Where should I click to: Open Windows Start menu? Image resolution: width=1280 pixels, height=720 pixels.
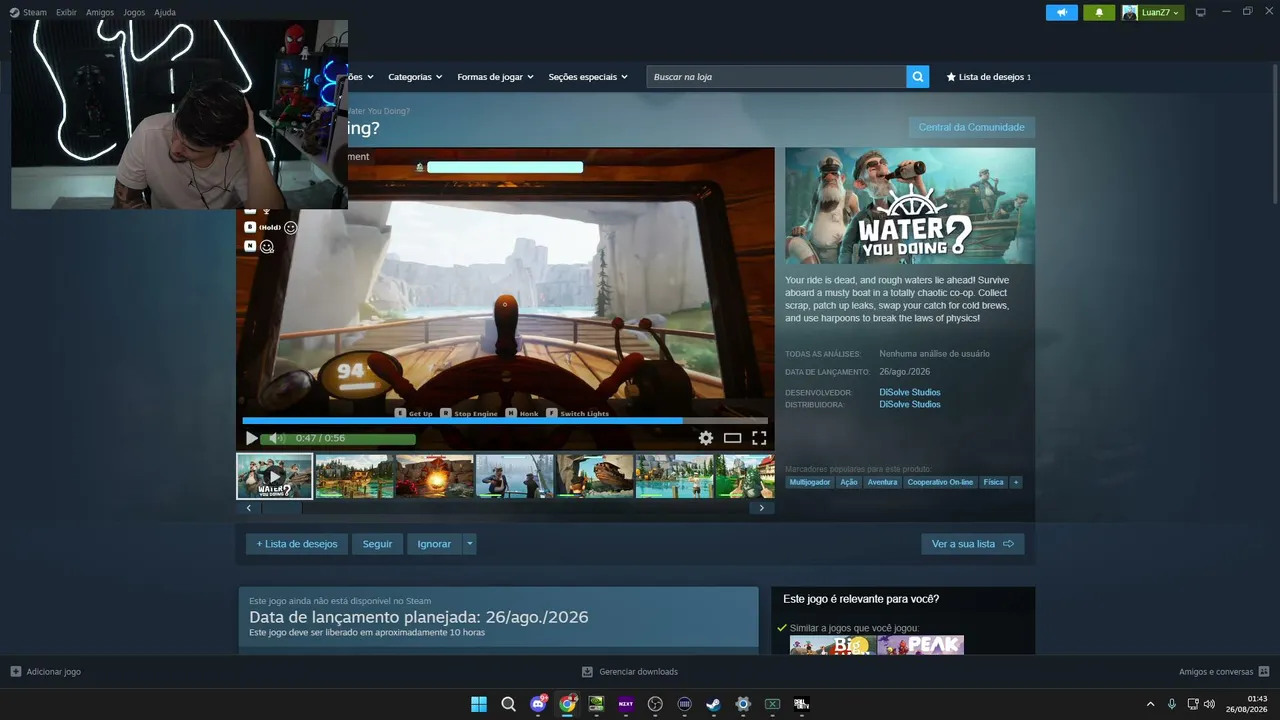point(479,704)
